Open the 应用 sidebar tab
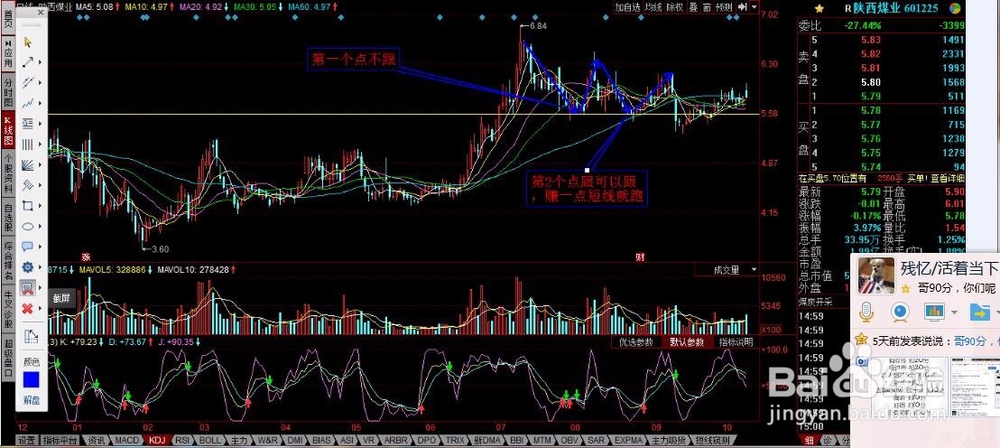The width and height of the screenshot is (1000, 448). click(x=8, y=55)
